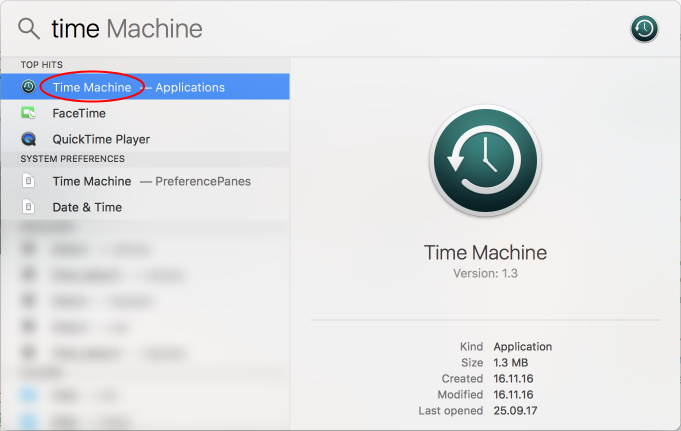
Task: Open Time Machine PreferencePanes result
Action: click(145, 181)
